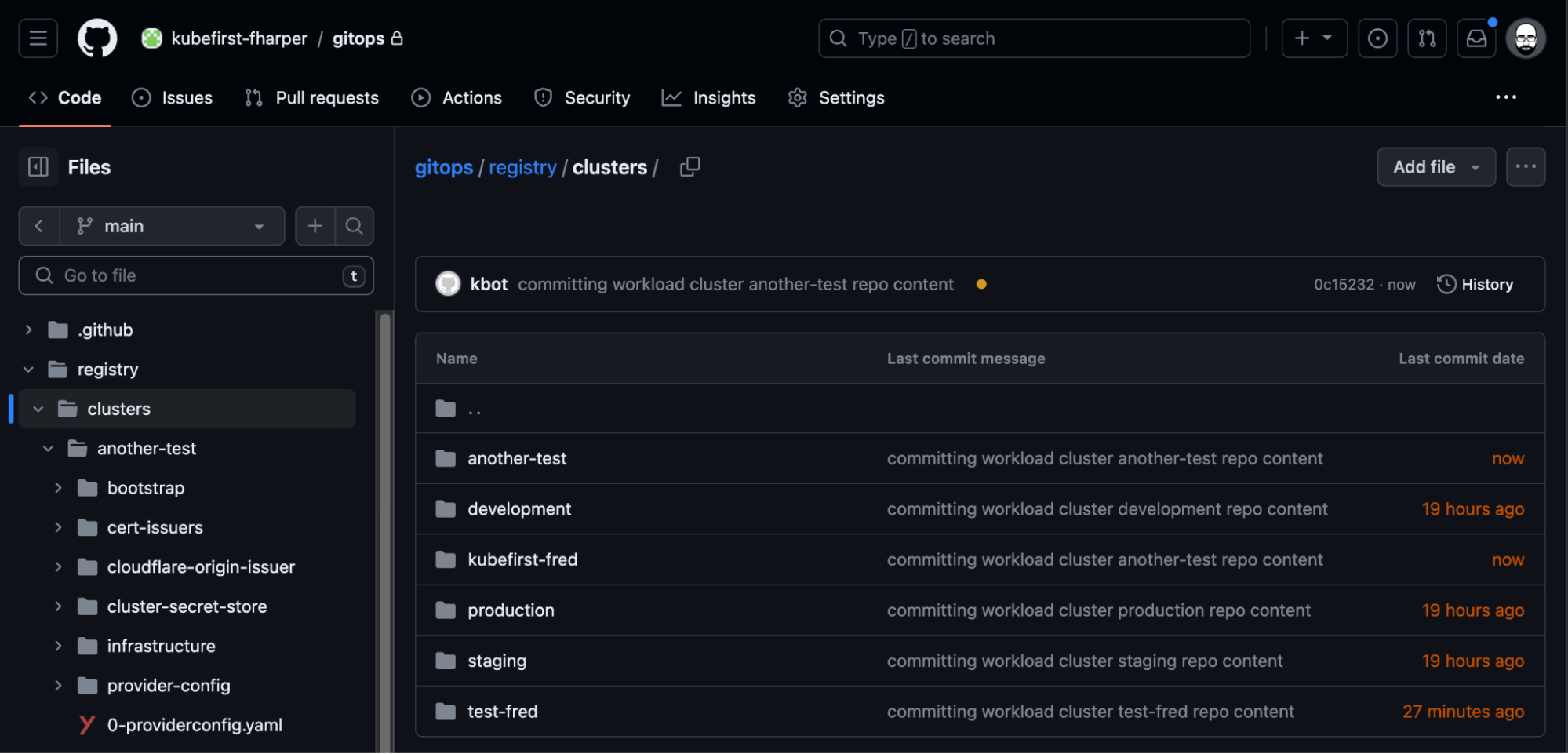Open 0-providerconfig.yaml in the tree
Viewport: 1568px width, 754px height.
[x=195, y=725]
